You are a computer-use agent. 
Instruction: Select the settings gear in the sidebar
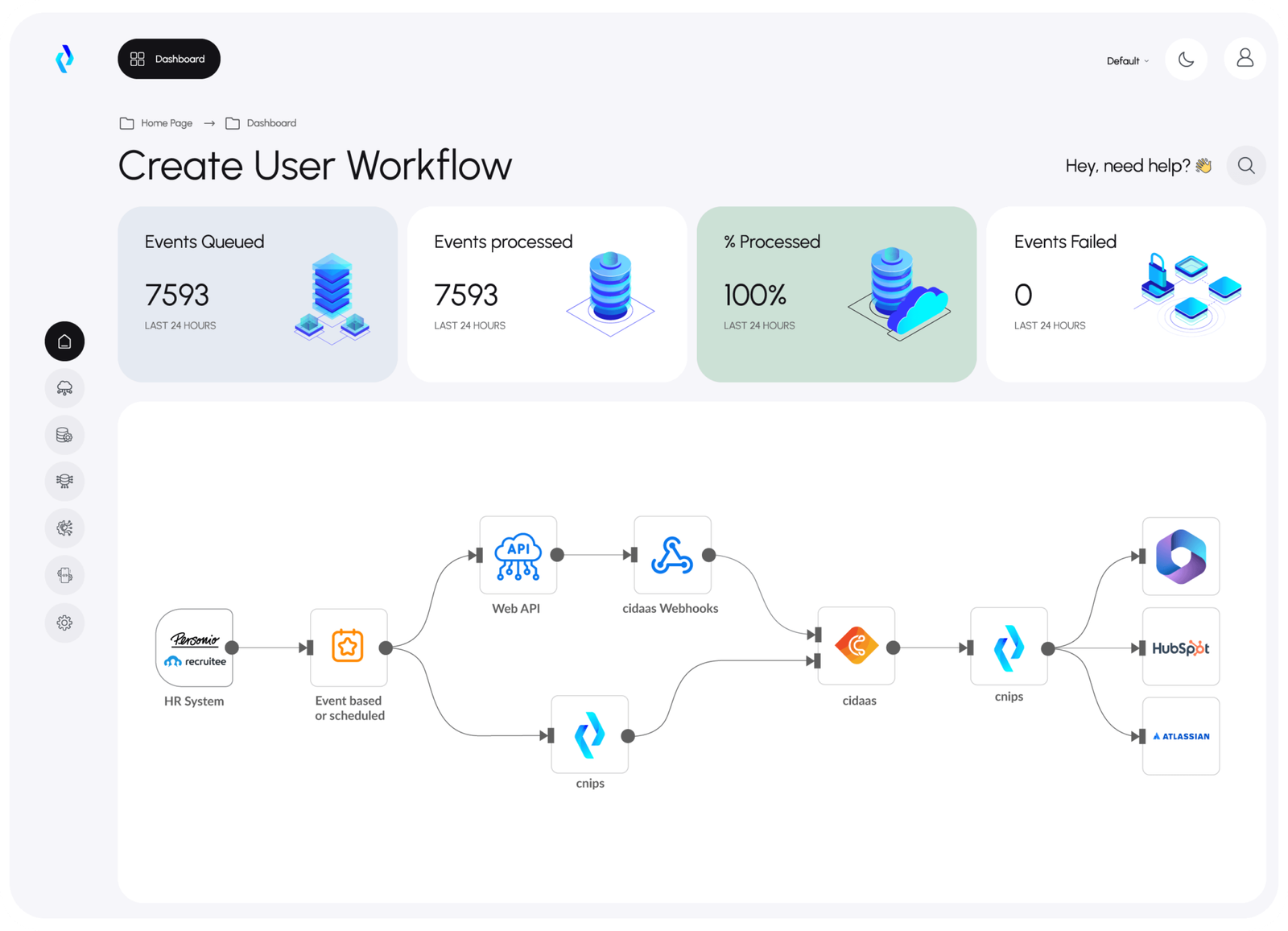pos(64,623)
